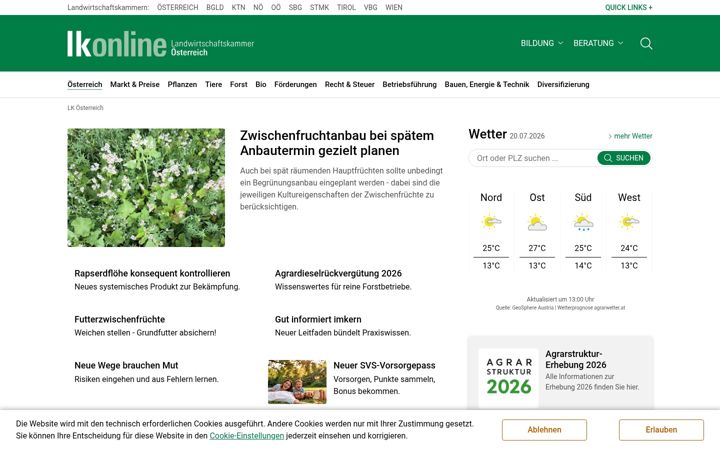
Task: Click the Agrarstruktur 2026 logo image
Action: (509, 377)
